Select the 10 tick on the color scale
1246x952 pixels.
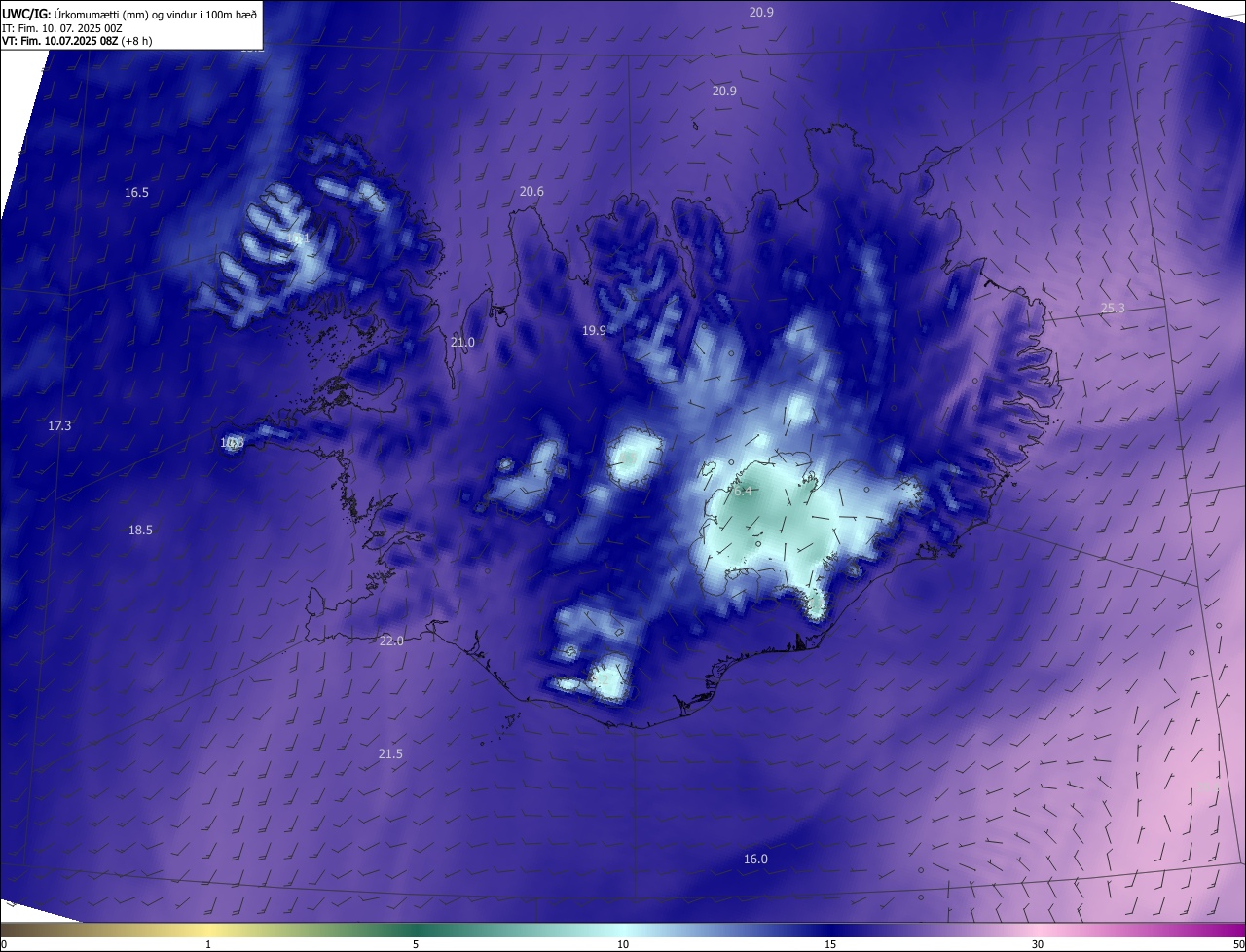(623, 944)
